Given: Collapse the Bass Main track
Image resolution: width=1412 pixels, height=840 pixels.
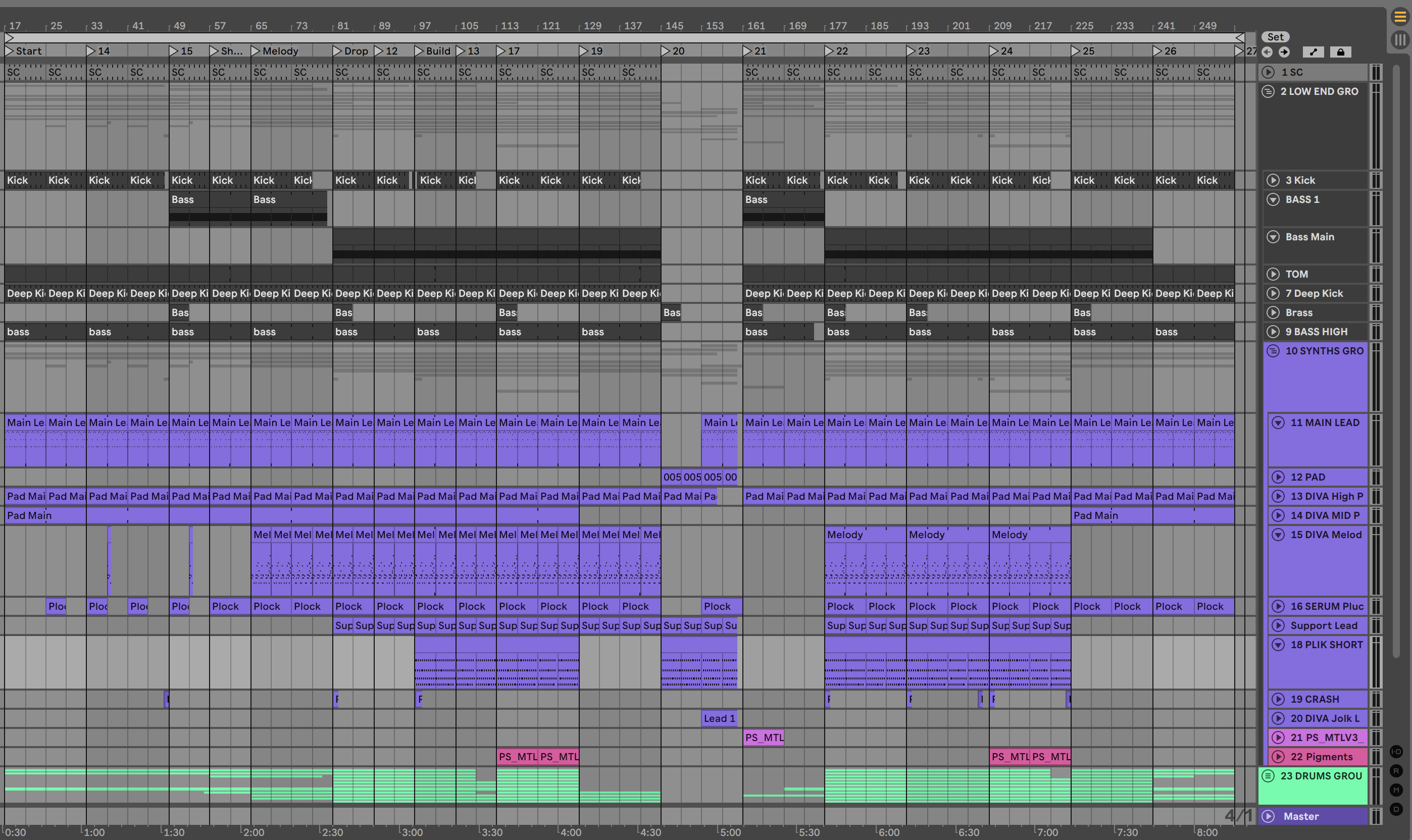Looking at the screenshot, I should pos(1273,237).
